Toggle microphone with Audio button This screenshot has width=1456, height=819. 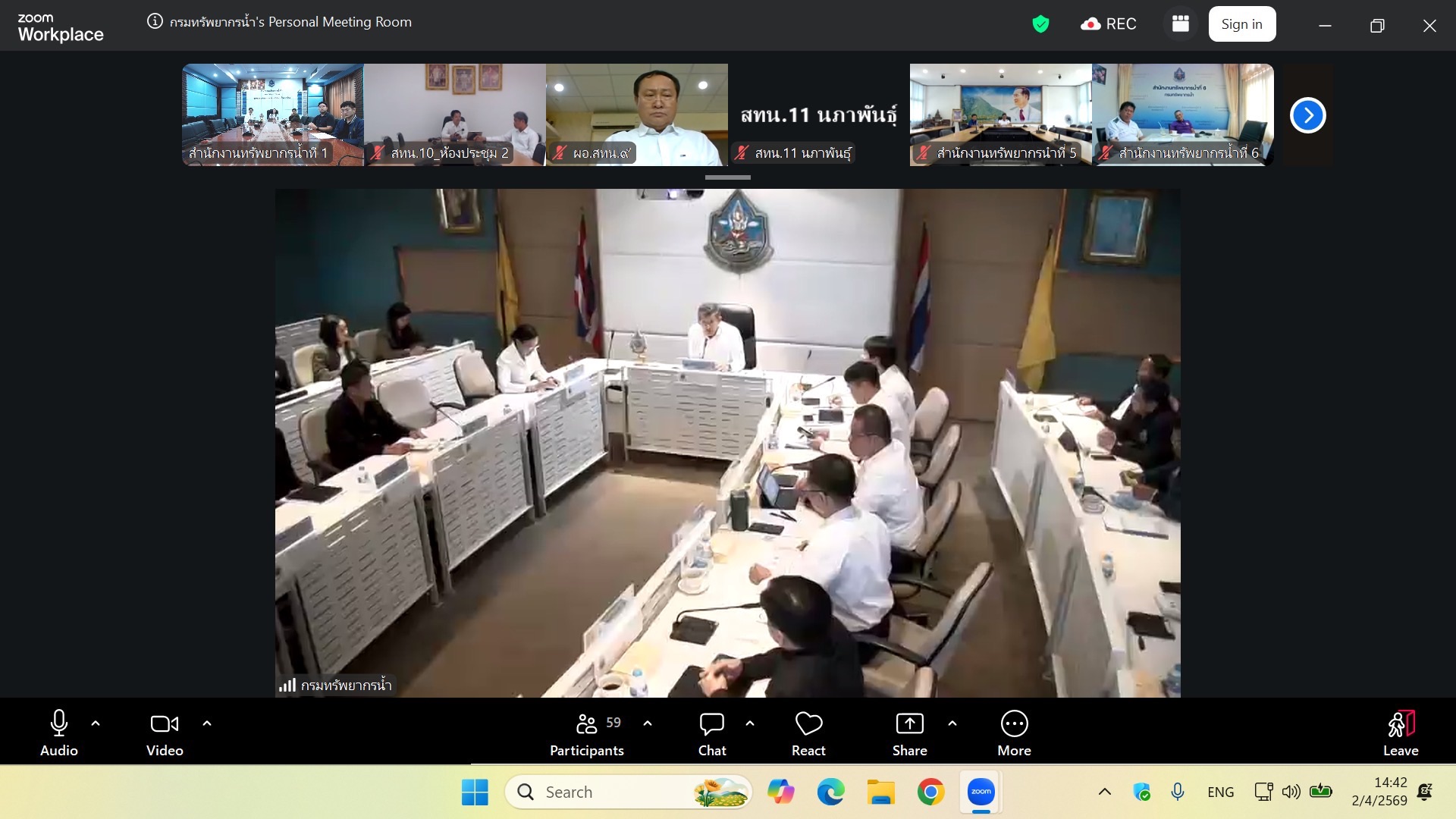59,733
